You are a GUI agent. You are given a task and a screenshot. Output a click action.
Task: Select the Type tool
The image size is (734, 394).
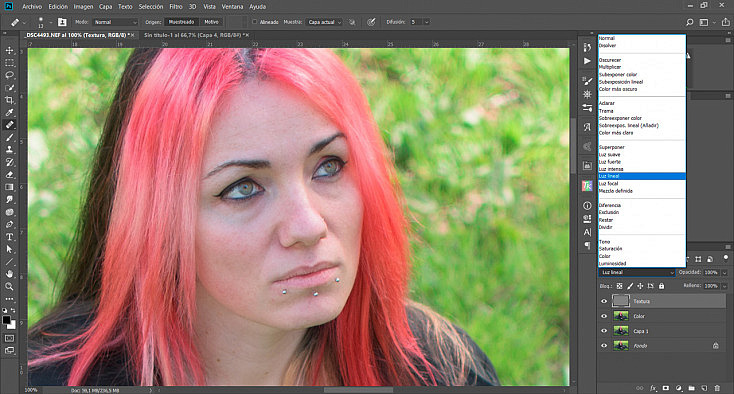[9, 237]
